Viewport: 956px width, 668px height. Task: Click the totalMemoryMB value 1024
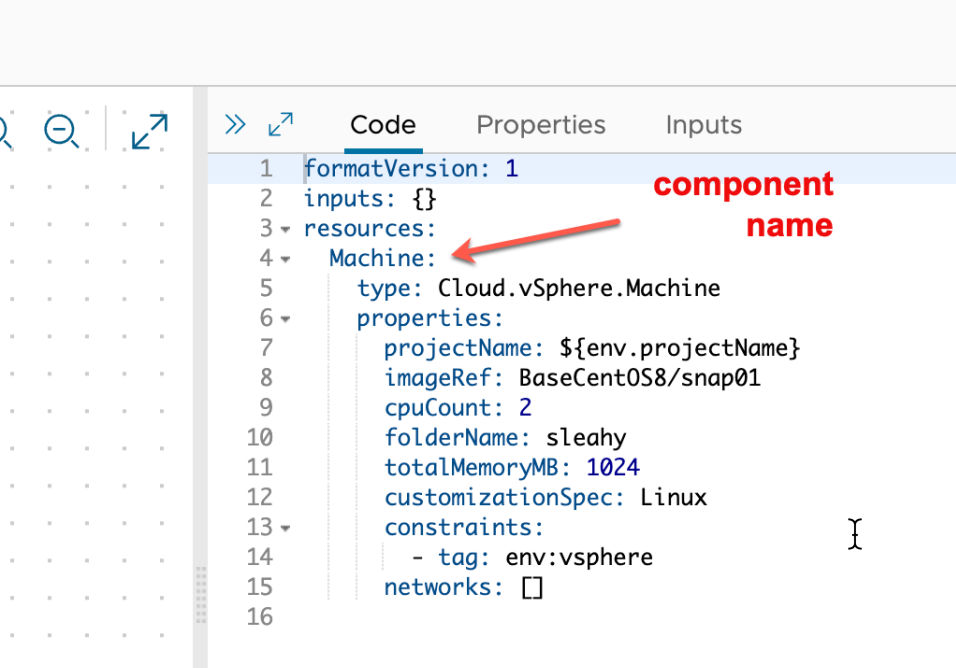612,468
